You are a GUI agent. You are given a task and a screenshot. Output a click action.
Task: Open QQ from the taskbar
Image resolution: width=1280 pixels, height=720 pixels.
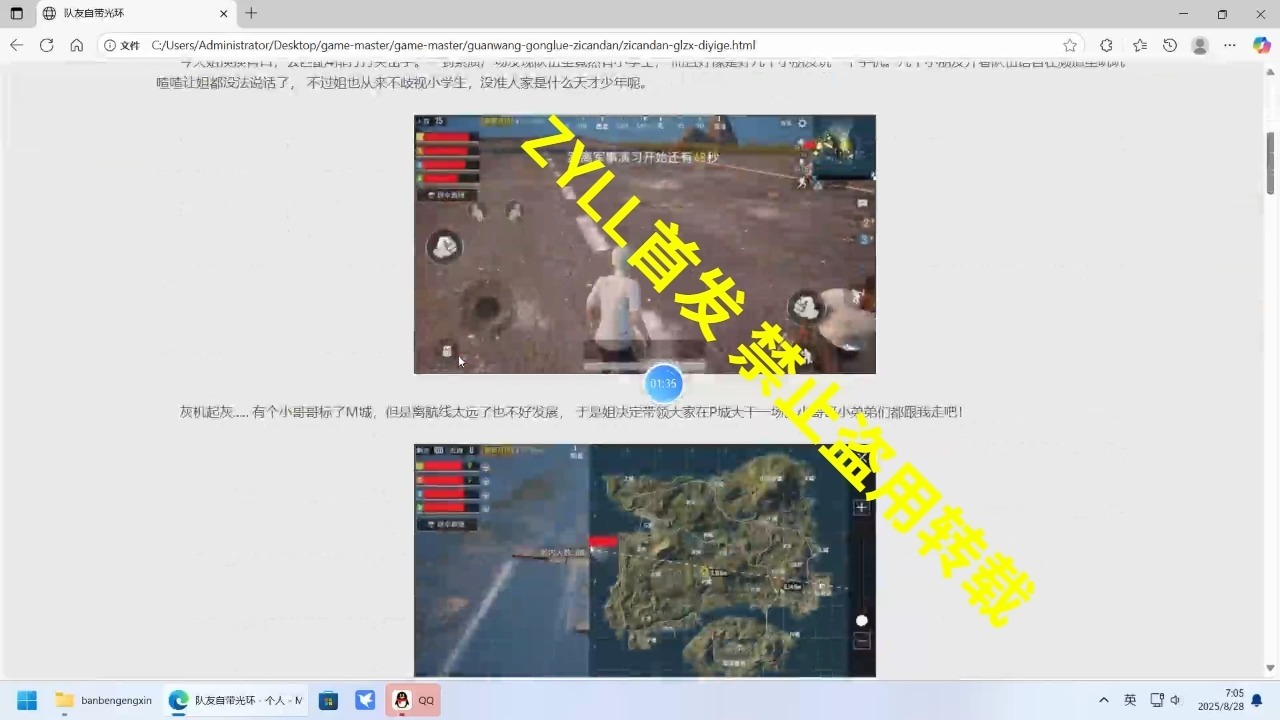tap(414, 700)
